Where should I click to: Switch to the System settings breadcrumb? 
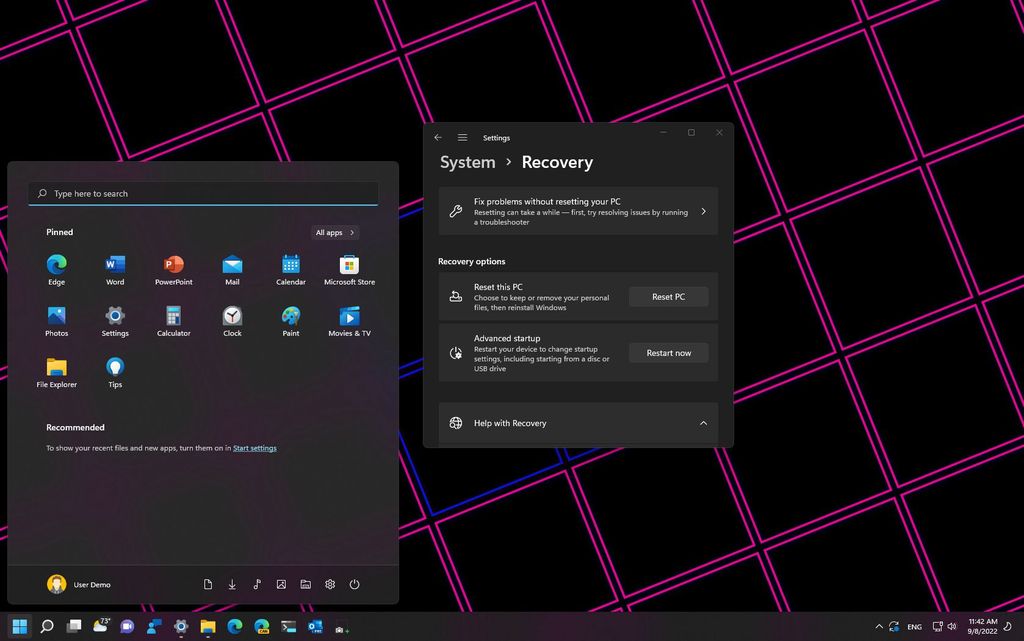click(x=466, y=162)
